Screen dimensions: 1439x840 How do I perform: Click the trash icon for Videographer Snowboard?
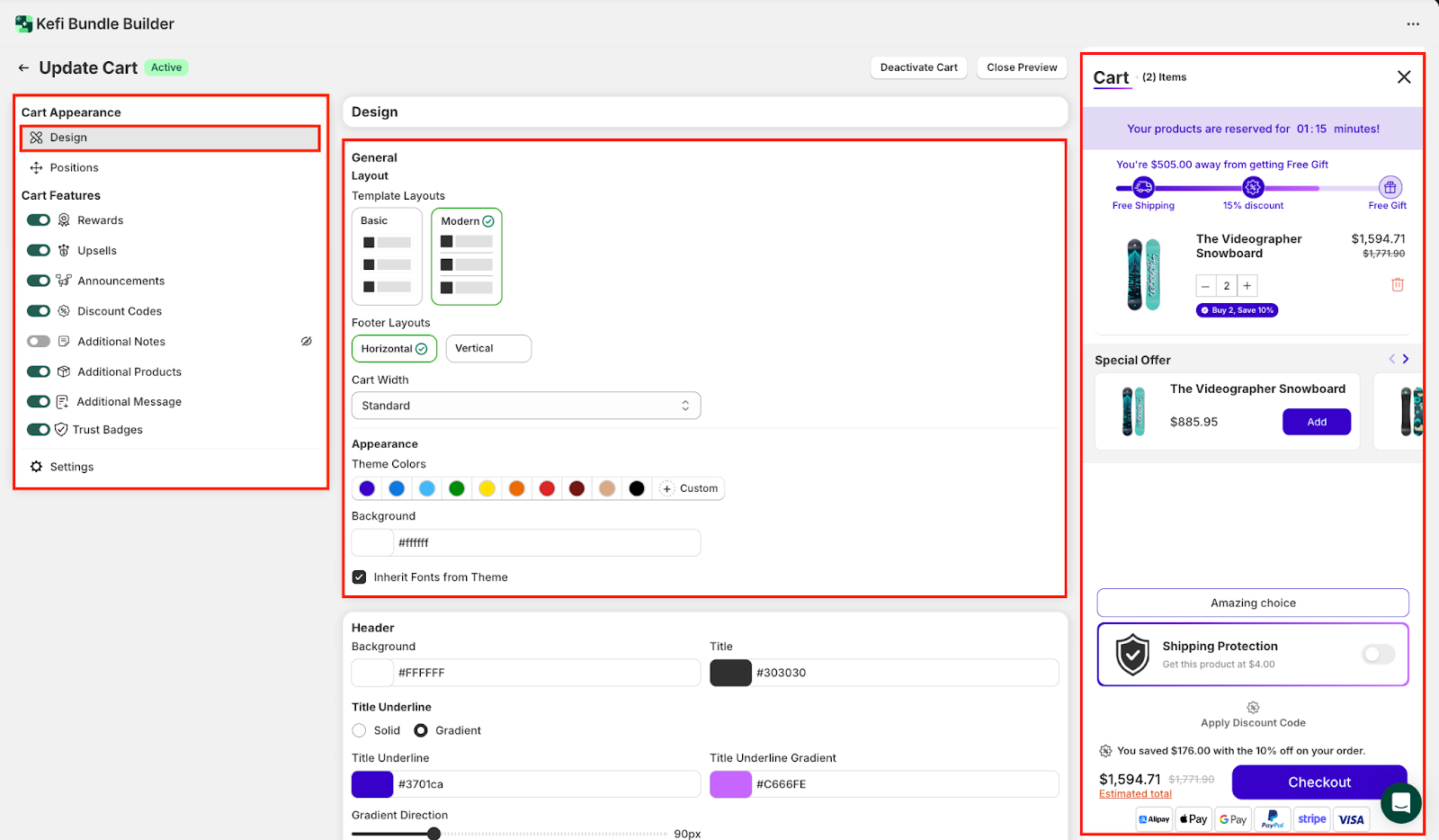(1397, 285)
